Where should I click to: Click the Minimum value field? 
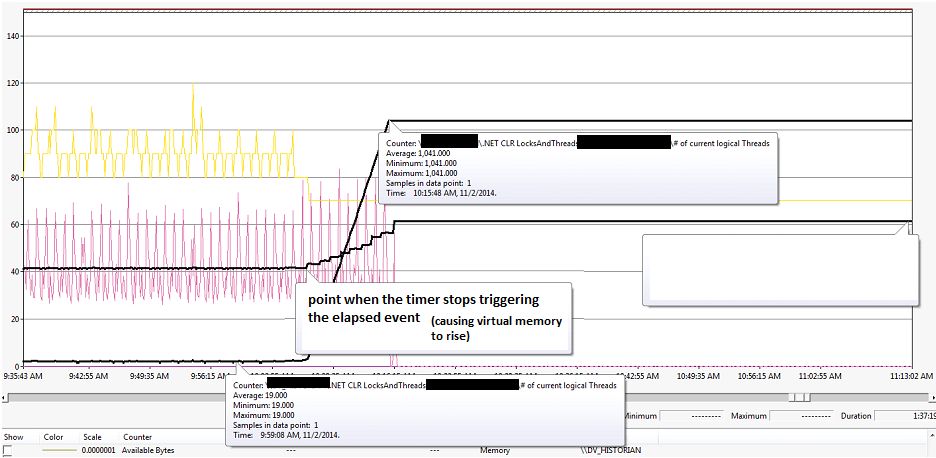click(x=691, y=416)
